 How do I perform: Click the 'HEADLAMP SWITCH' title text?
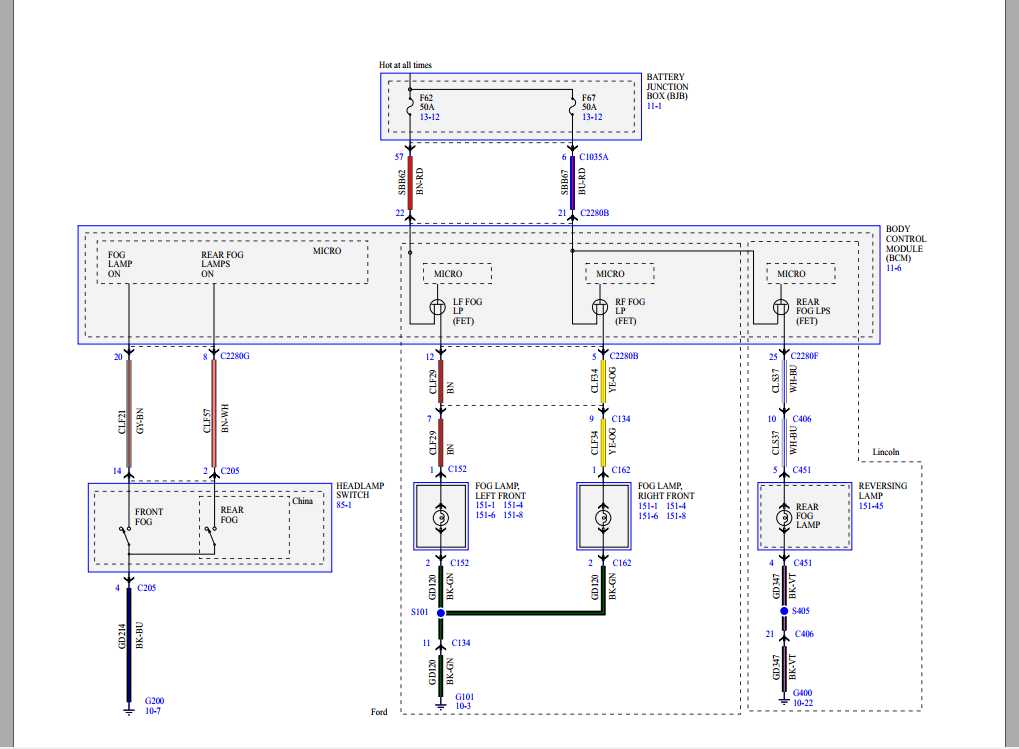(x=360, y=490)
